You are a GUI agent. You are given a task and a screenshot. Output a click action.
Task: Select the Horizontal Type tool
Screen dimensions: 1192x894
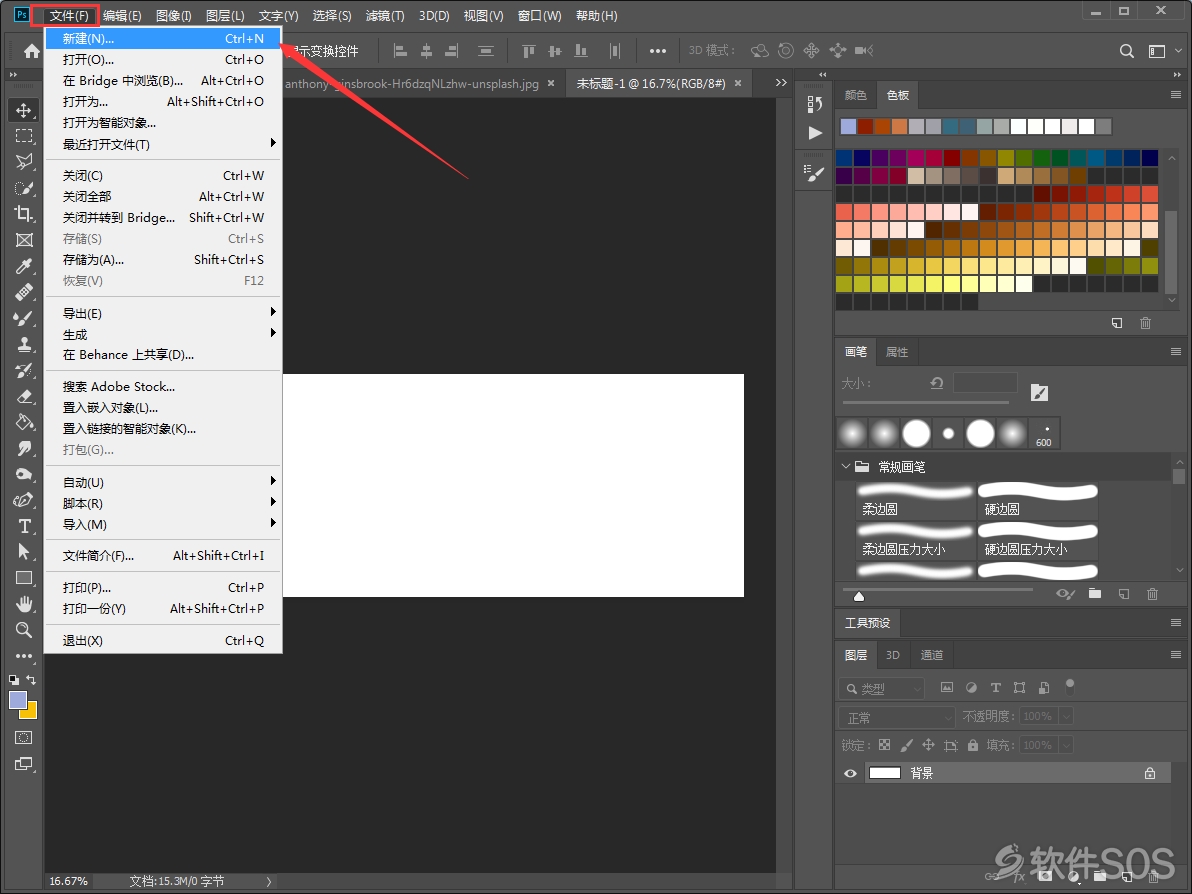(24, 526)
